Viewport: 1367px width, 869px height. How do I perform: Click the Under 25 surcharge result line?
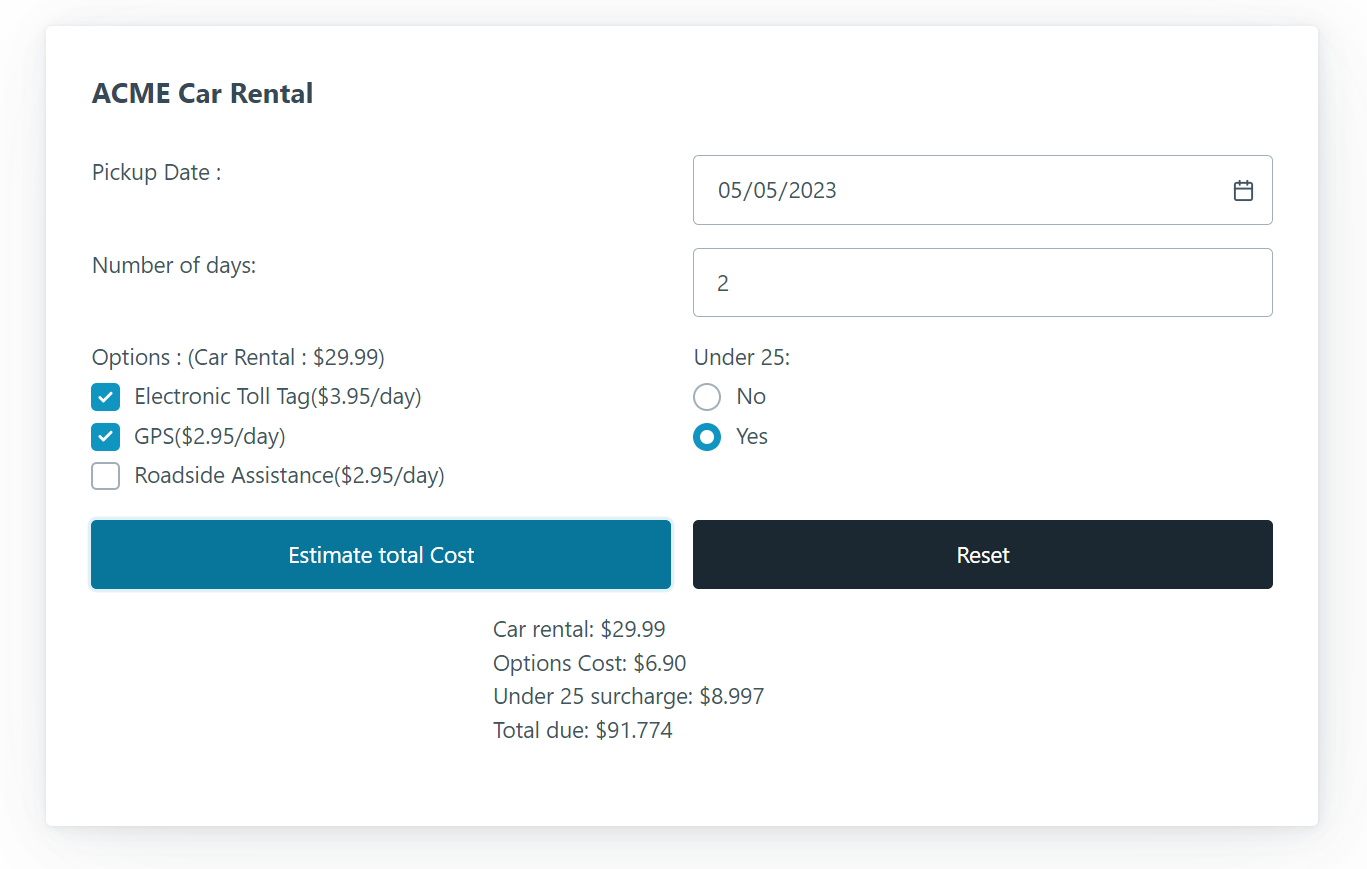pyautogui.click(x=628, y=696)
